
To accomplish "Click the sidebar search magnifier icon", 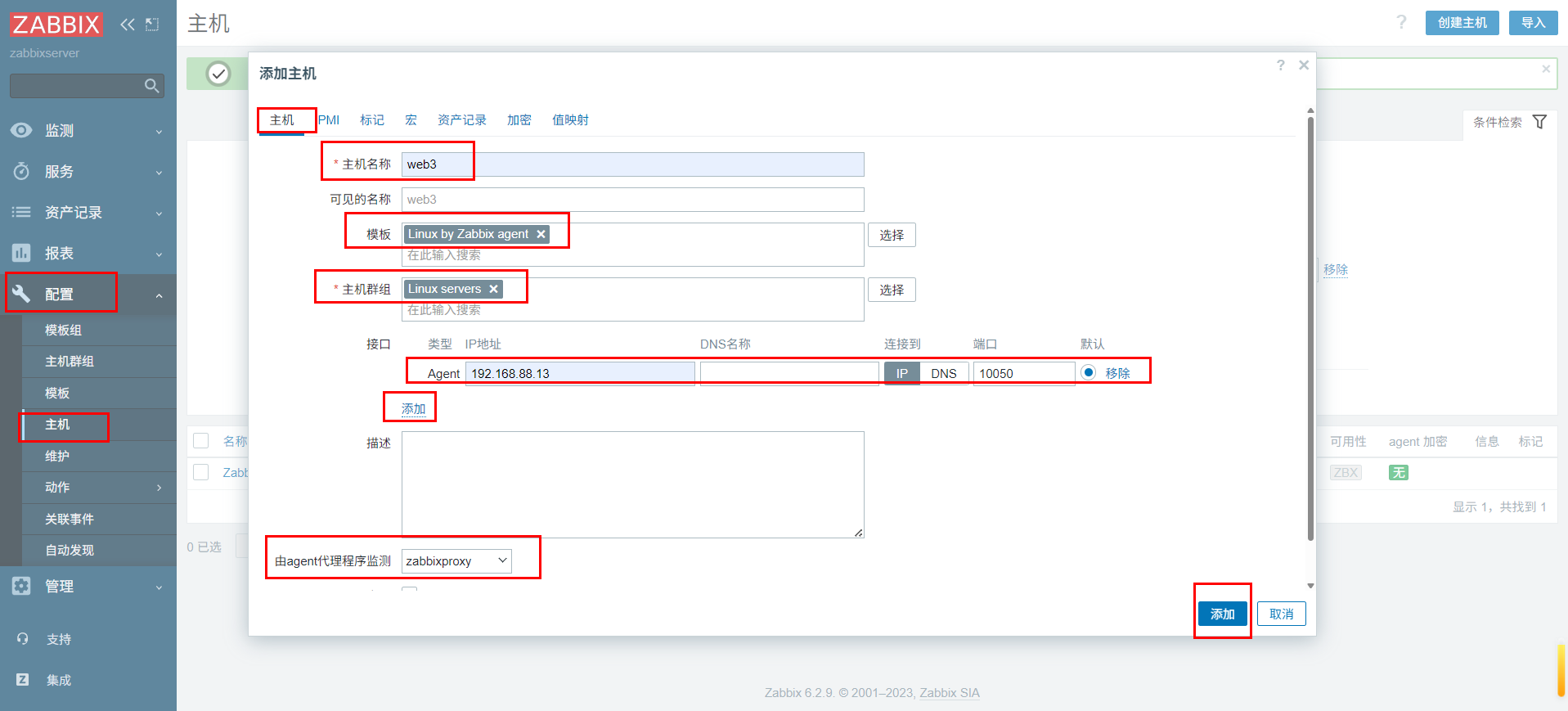I will [x=151, y=86].
